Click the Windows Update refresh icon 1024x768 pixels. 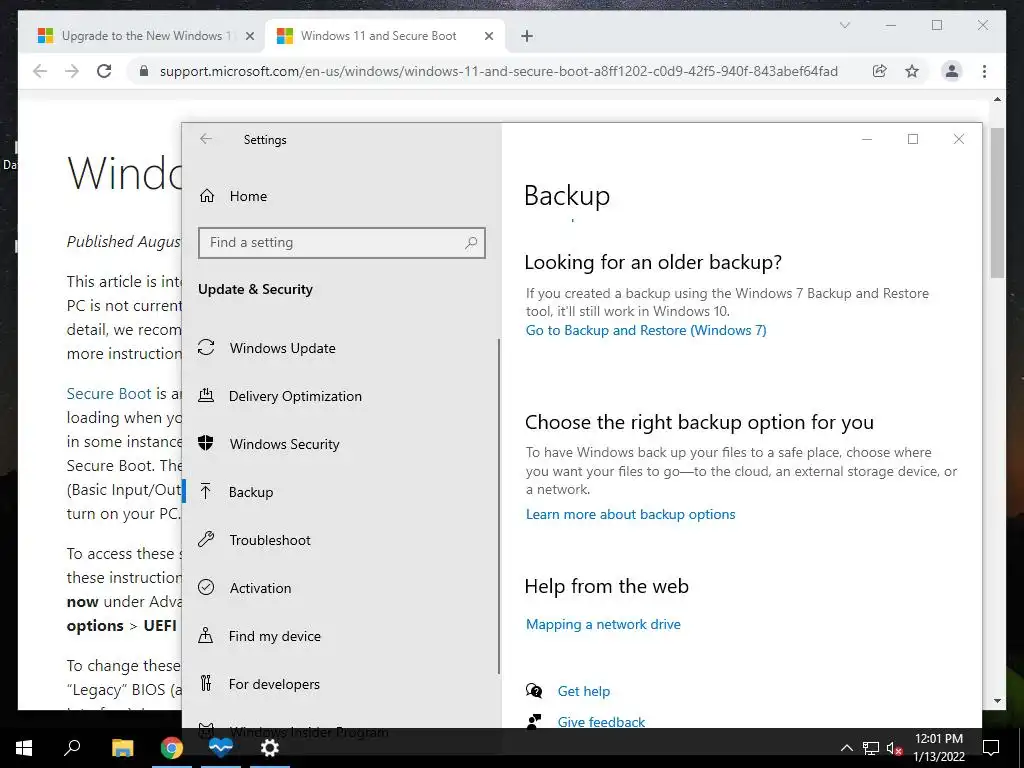click(206, 347)
